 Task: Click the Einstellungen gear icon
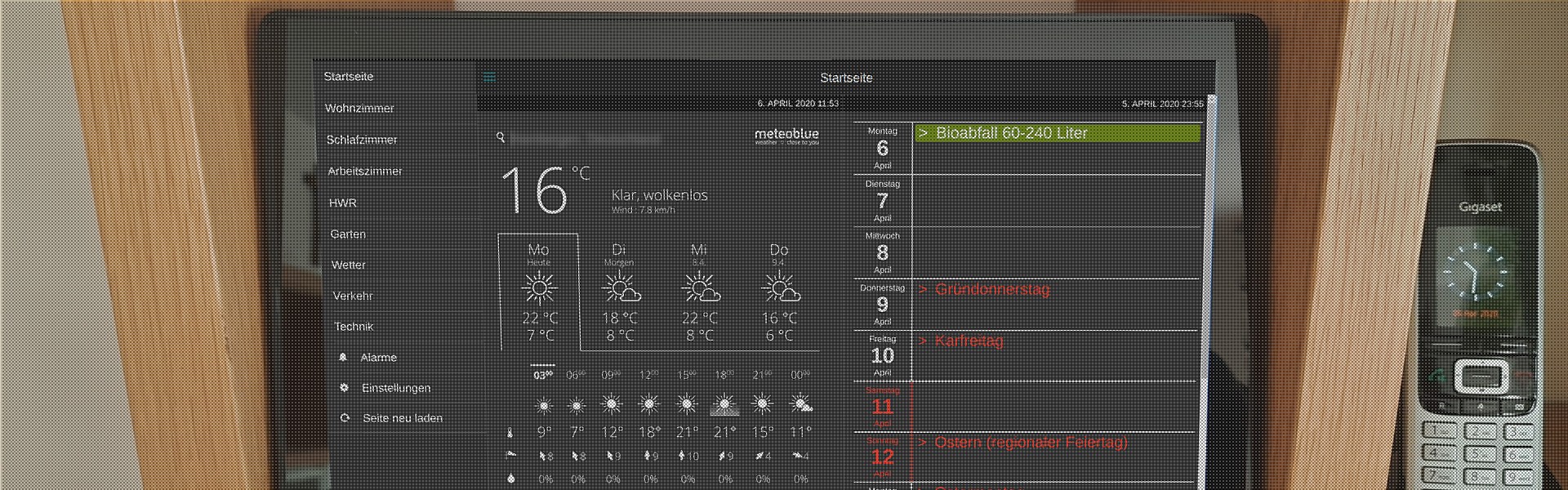[344, 388]
